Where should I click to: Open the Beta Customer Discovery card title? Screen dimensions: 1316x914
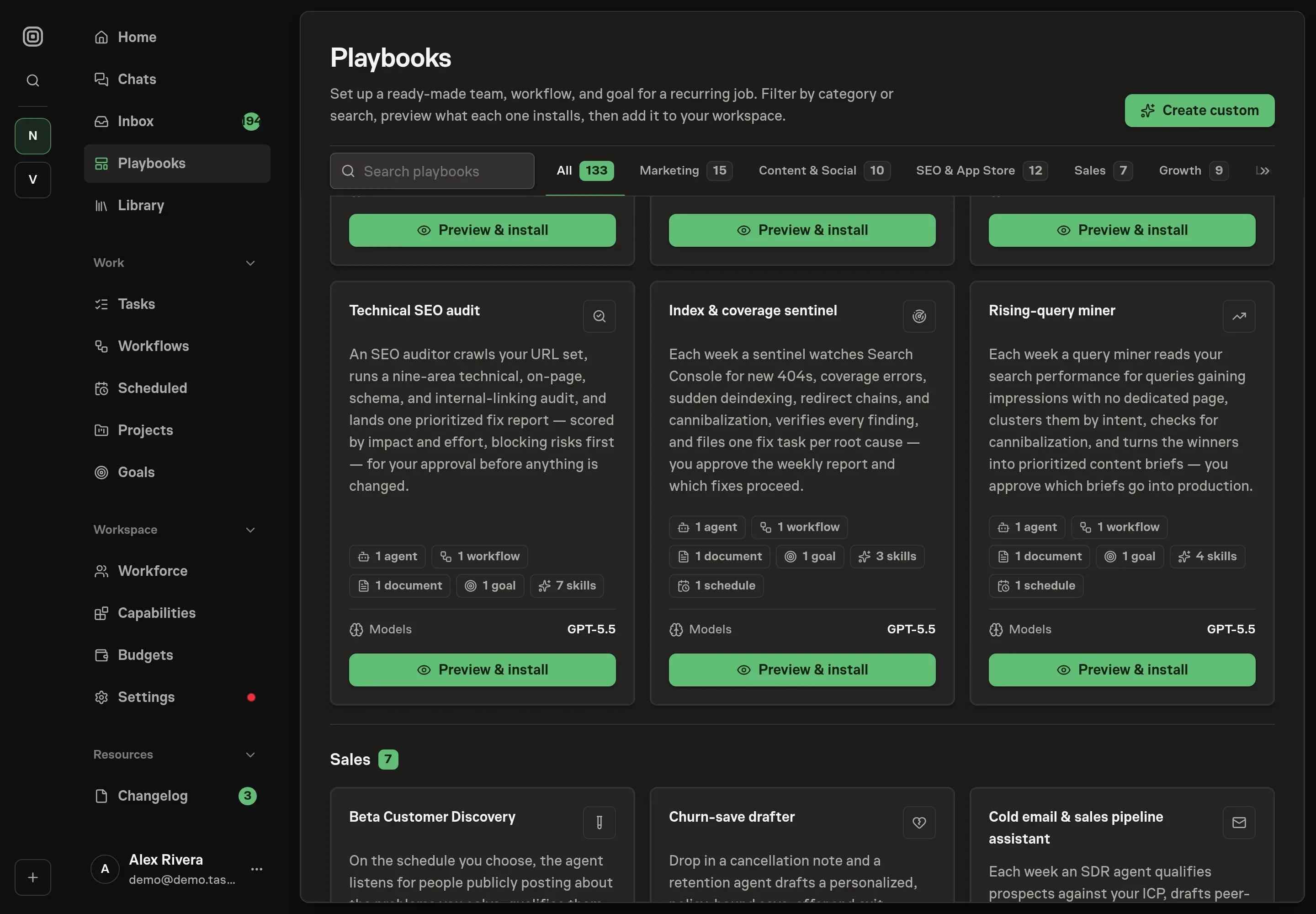coord(432,817)
